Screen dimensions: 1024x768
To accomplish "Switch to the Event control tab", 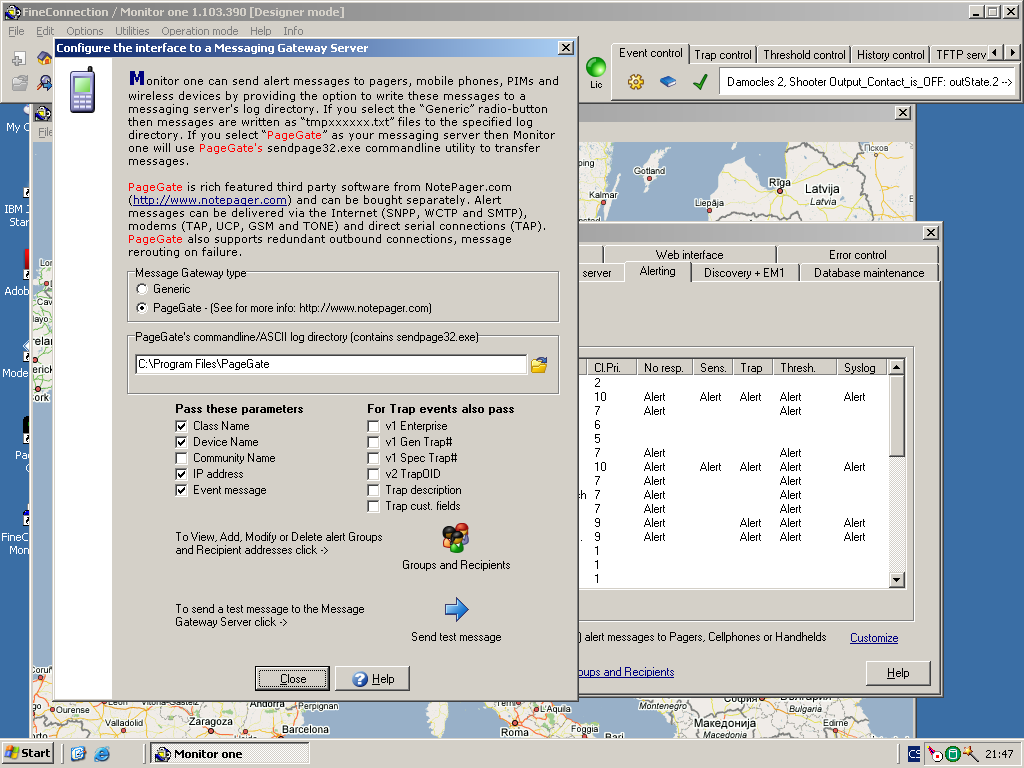I will (x=650, y=54).
